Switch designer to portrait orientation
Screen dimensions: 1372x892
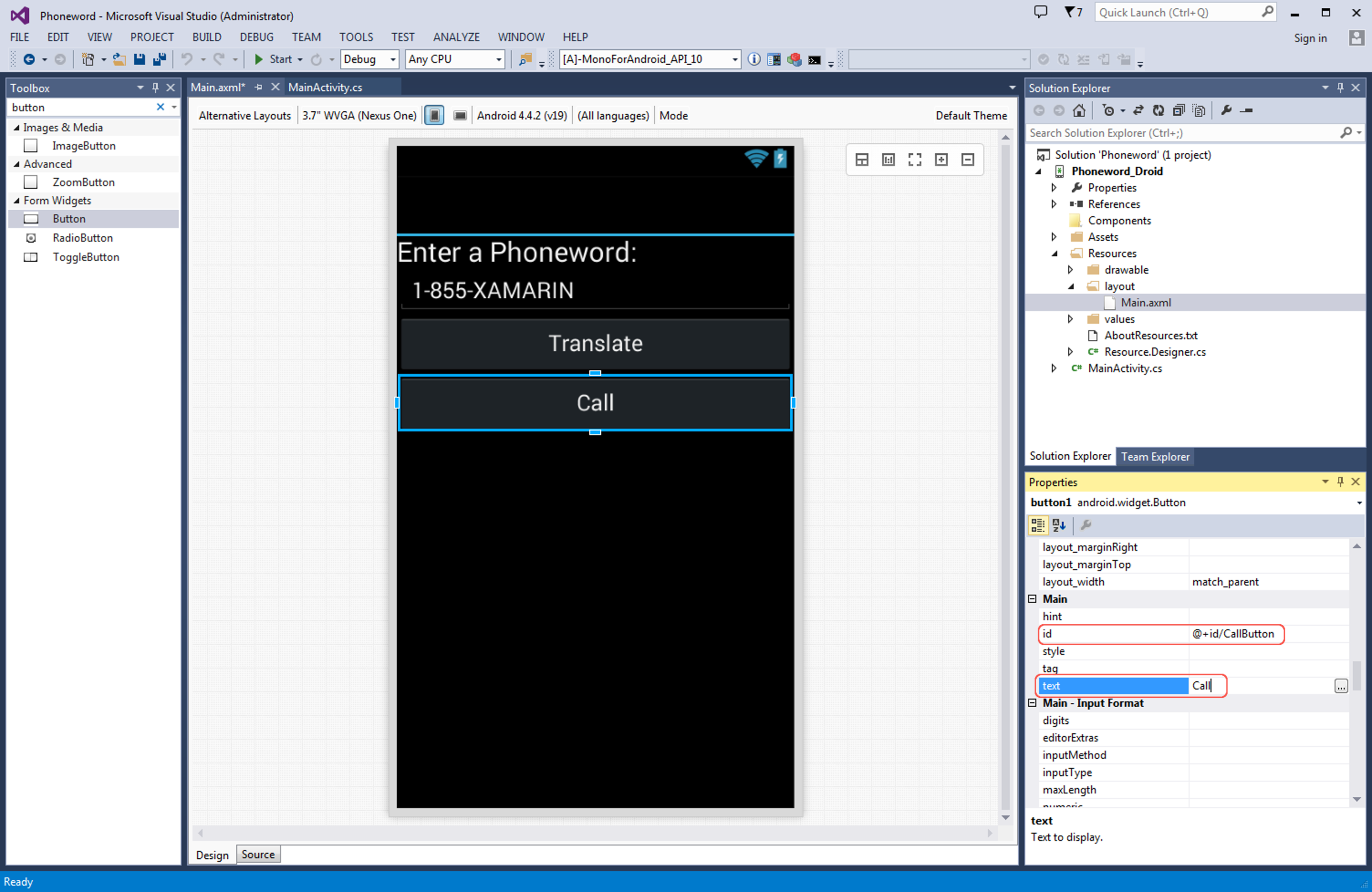(x=435, y=115)
